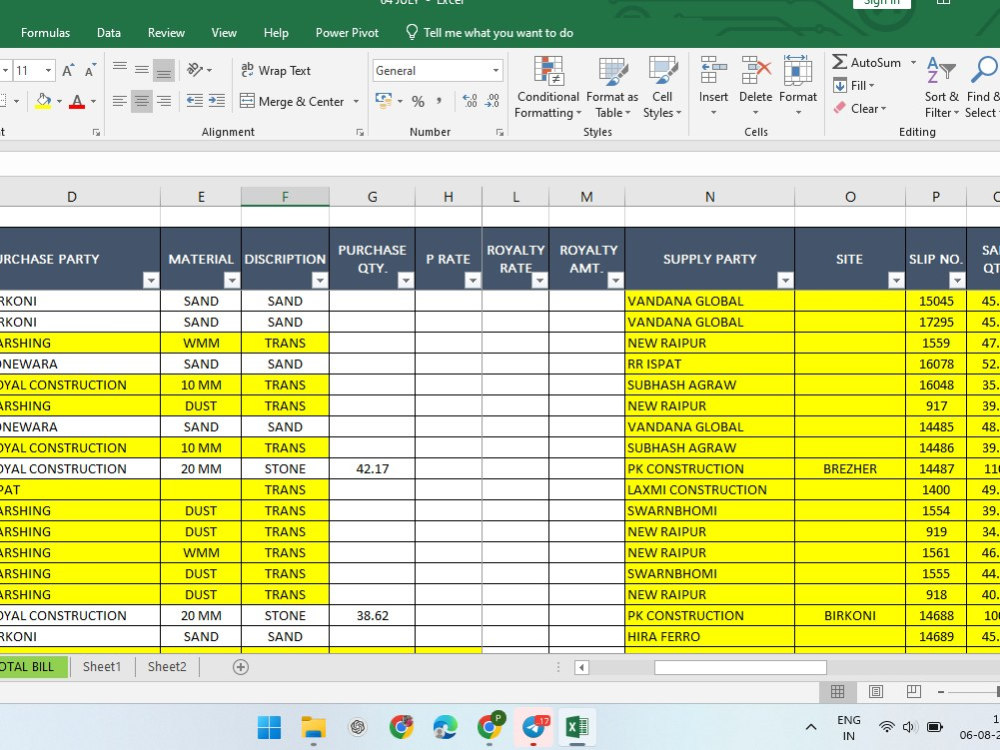The height and width of the screenshot is (750, 1000).
Task: Toggle center horizontal alignment
Action: pos(142,101)
